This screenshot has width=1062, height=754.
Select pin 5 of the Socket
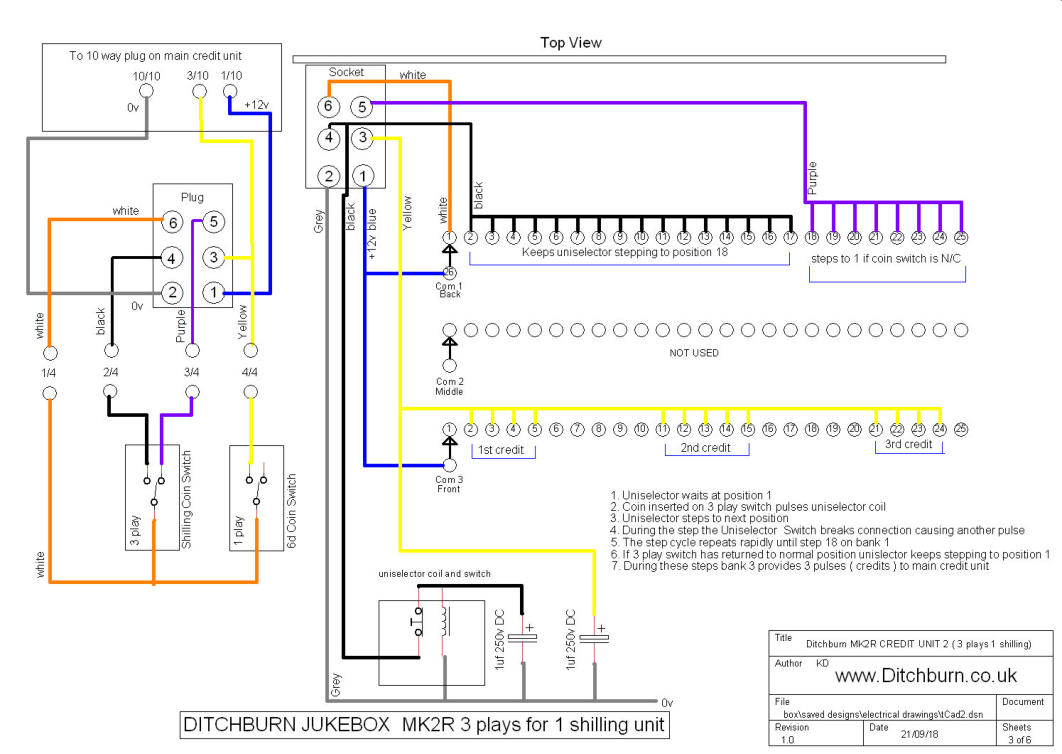click(x=362, y=106)
